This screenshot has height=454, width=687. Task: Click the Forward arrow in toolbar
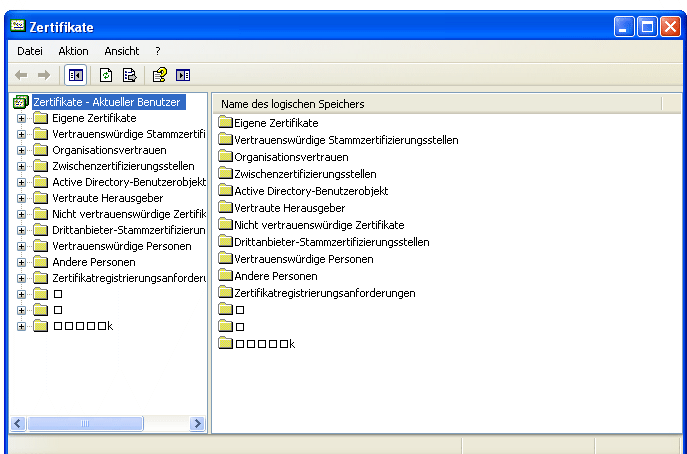coord(43,74)
